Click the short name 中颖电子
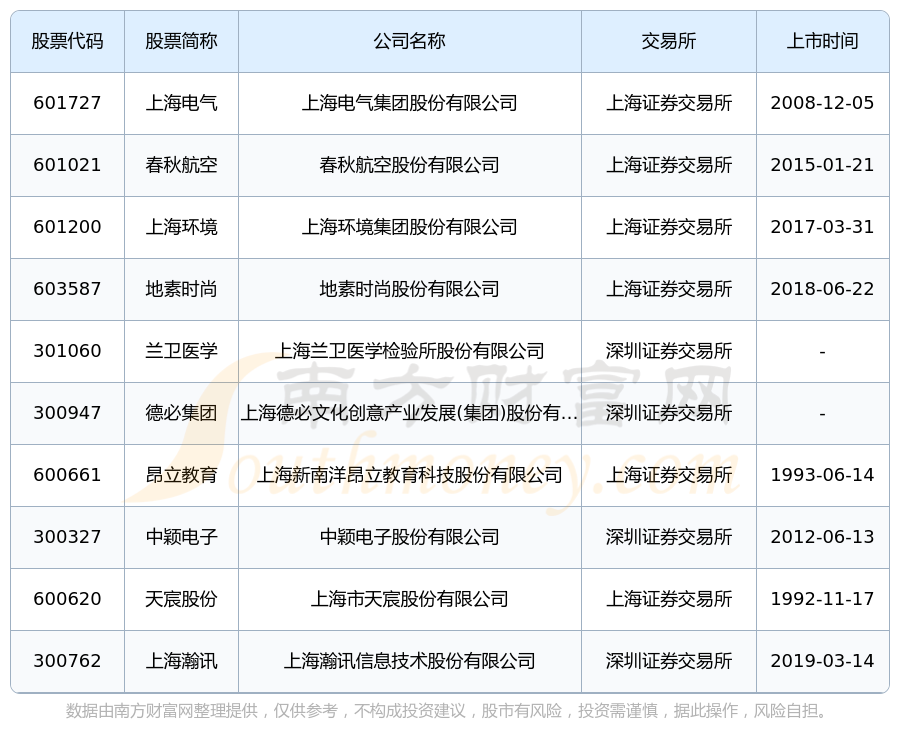The width and height of the screenshot is (900, 738). (x=181, y=537)
